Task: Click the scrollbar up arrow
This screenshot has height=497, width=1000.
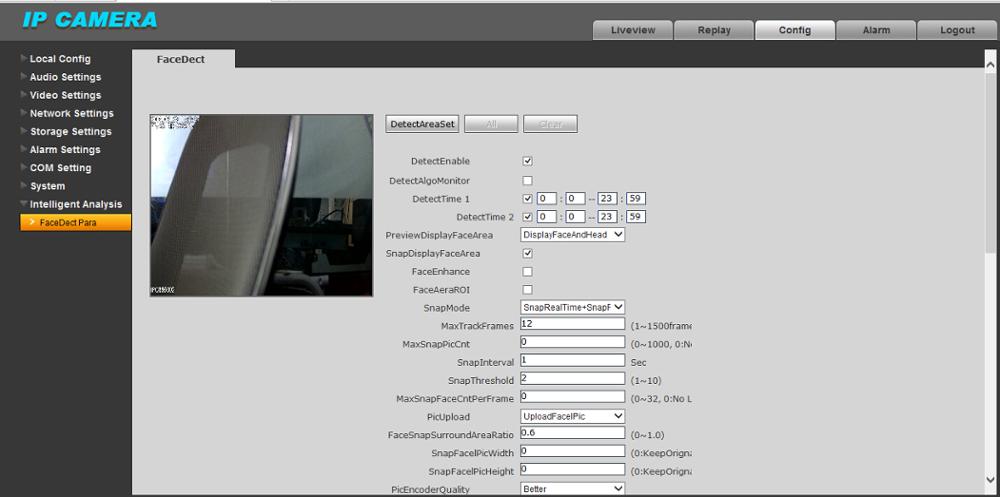Action: (990, 64)
